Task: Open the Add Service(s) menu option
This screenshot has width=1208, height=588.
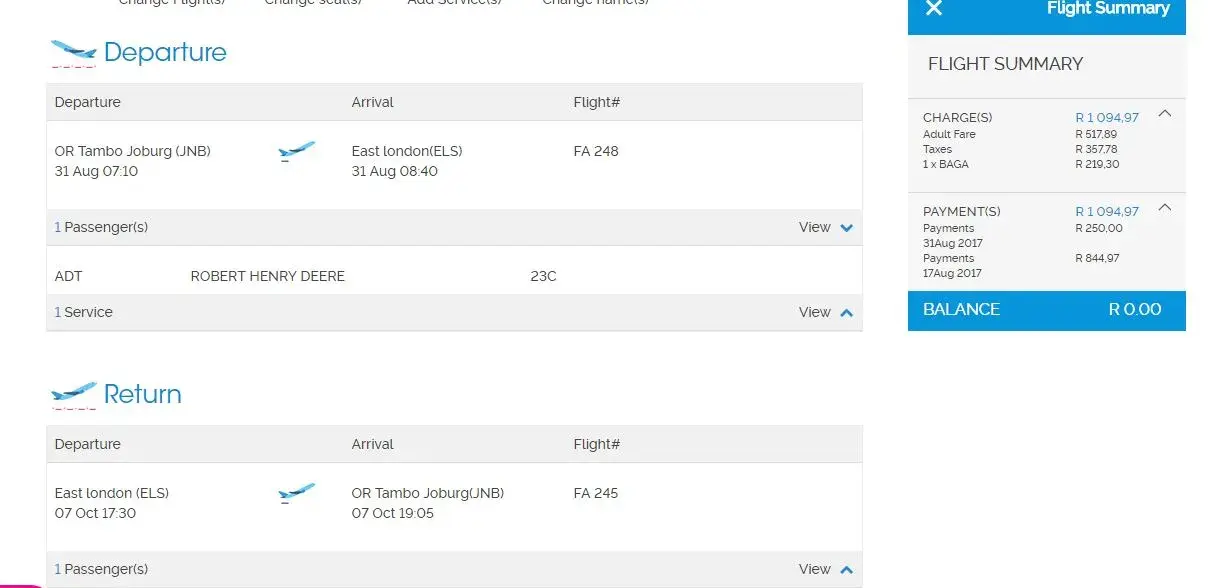Action: click(x=455, y=3)
